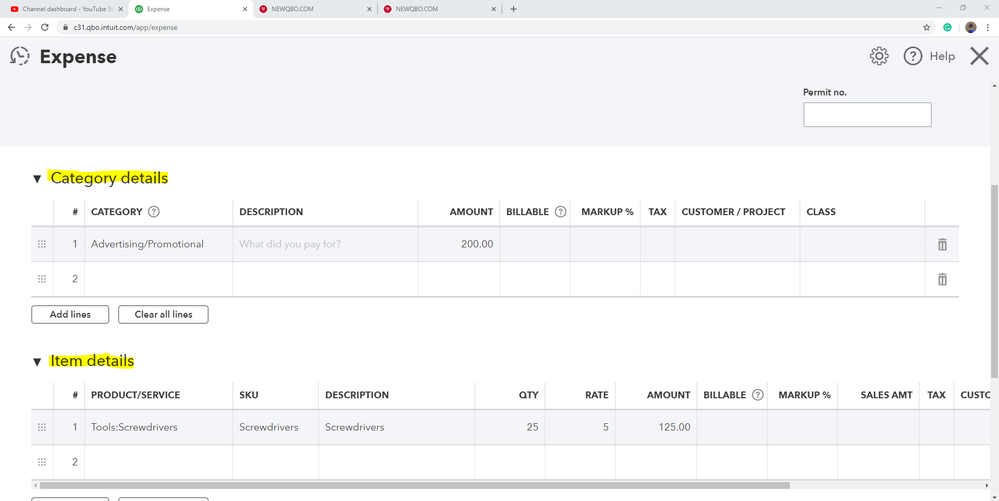Image resolution: width=999 pixels, height=501 pixels.
Task: Click the 'What did you pay for?' description field
Action: [x=325, y=244]
